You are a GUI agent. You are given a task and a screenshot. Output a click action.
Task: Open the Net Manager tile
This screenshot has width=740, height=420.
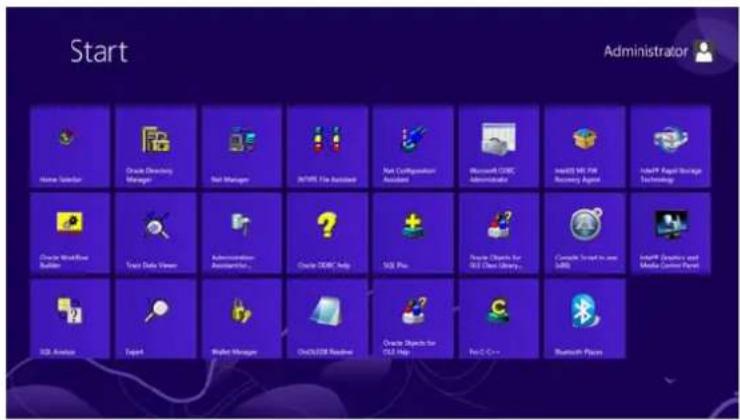click(x=242, y=147)
